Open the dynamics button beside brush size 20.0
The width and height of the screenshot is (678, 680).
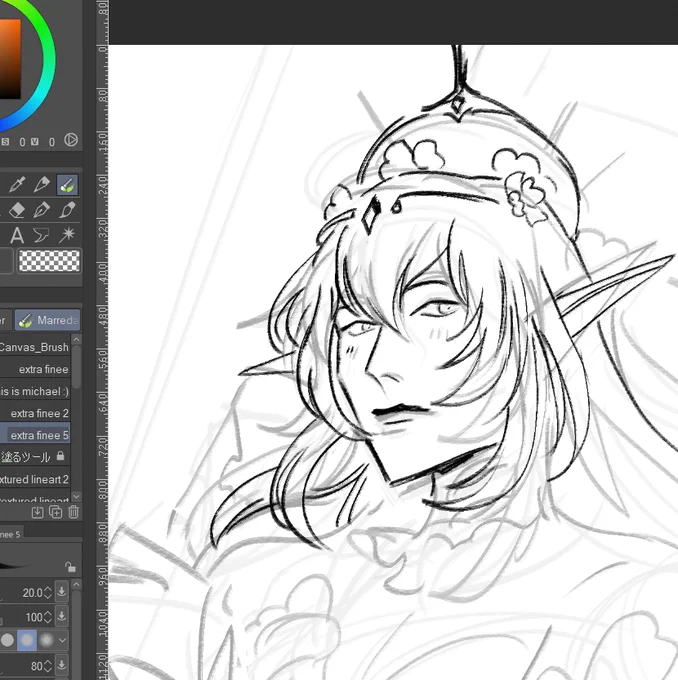click(x=62, y=592)
